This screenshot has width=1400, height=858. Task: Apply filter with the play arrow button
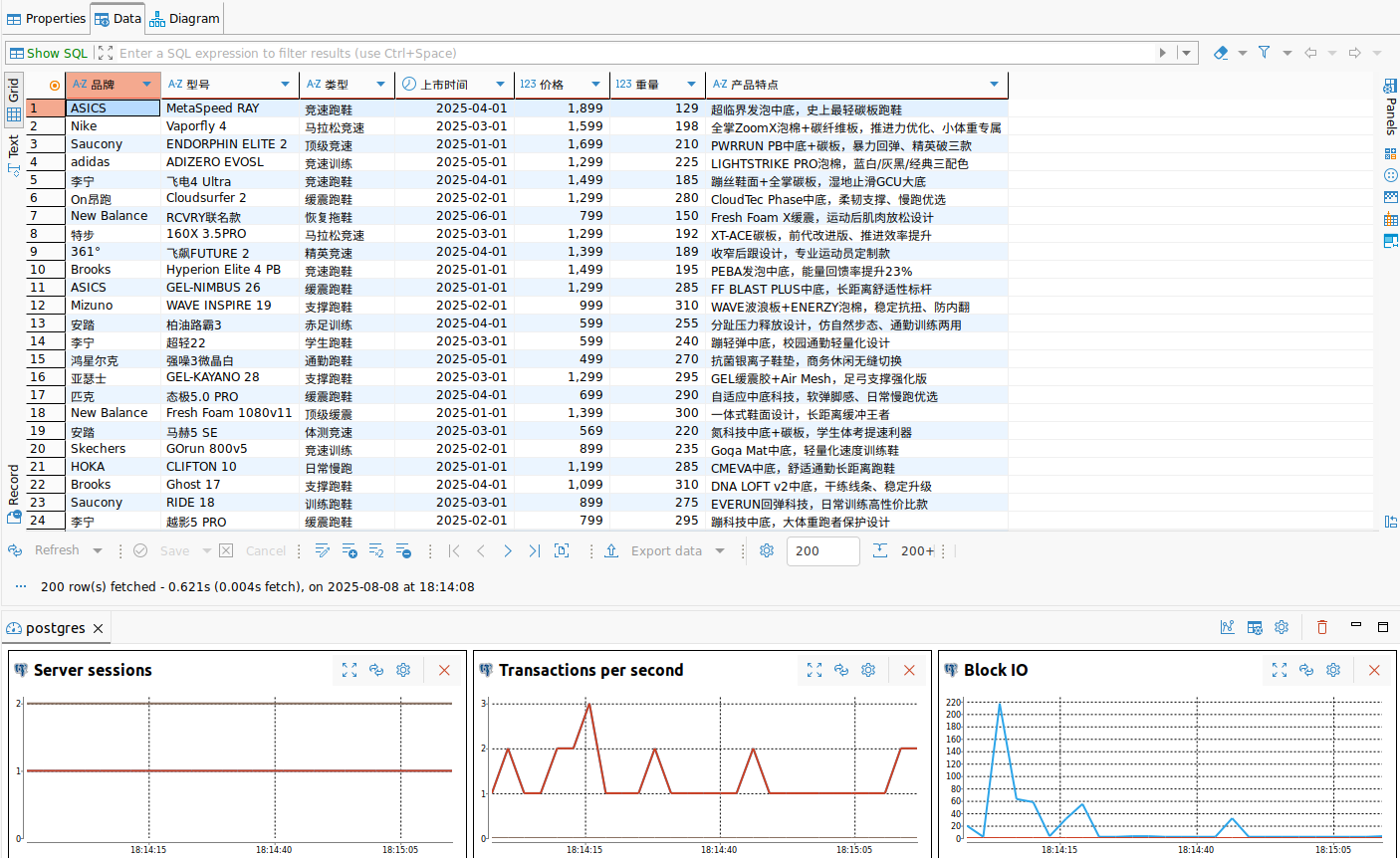[x=1163, y=53]
